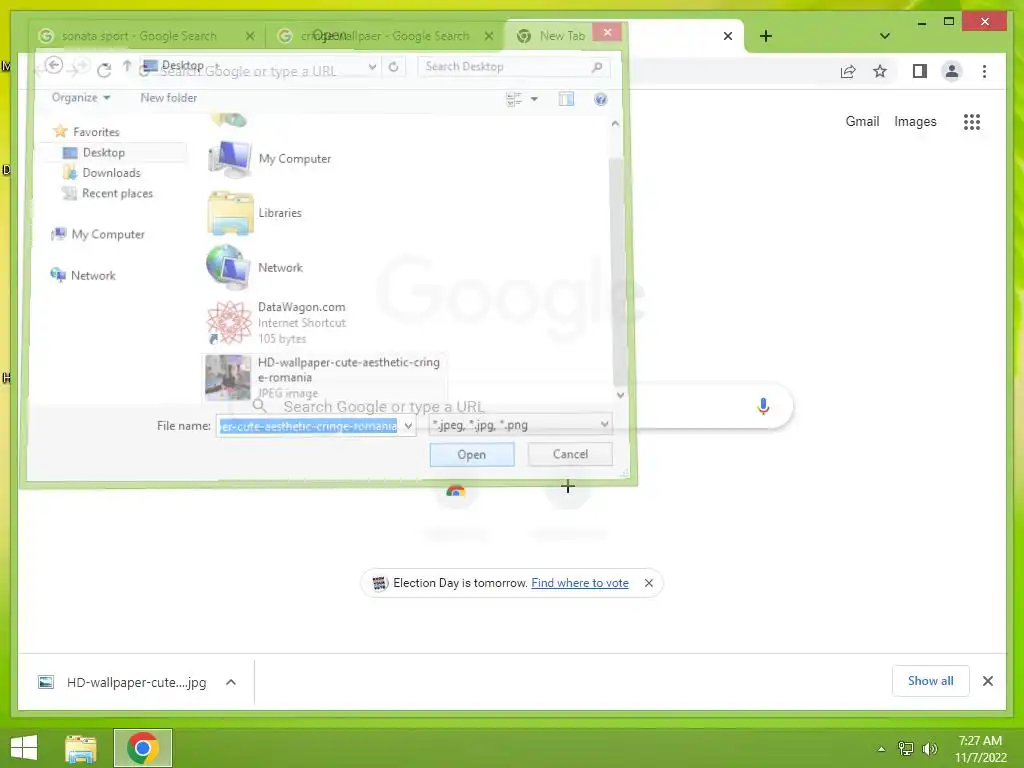
Task: Open File Explorer from the taskbar
Action: coord(81,748)
